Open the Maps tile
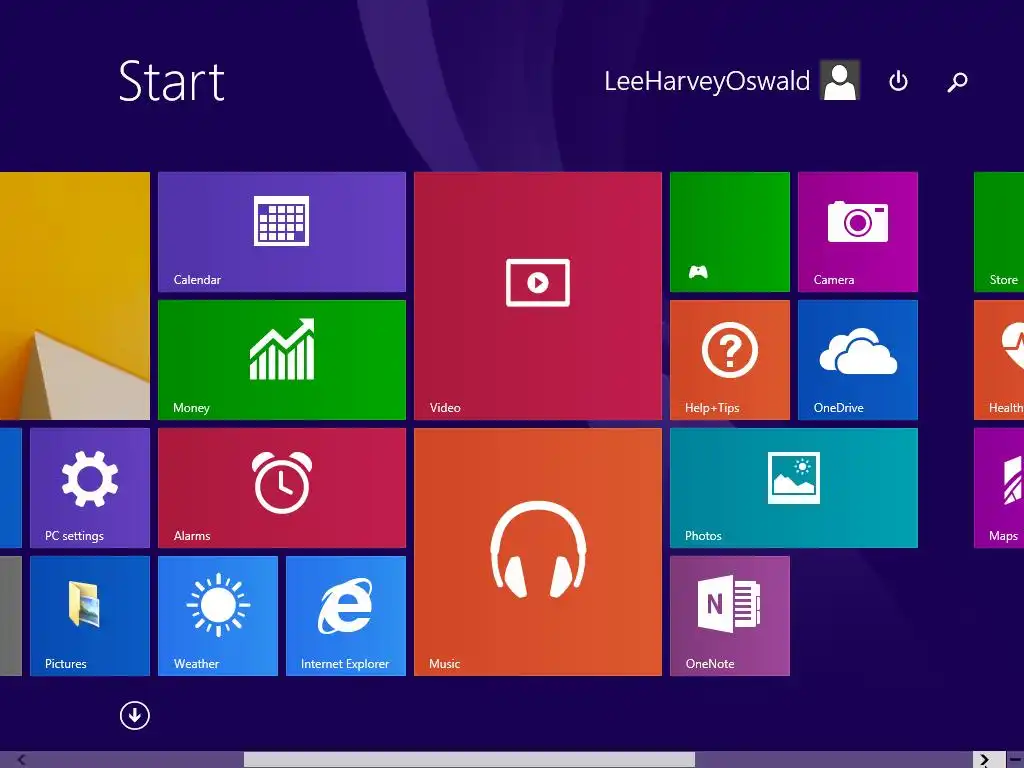 coord(999,488)
